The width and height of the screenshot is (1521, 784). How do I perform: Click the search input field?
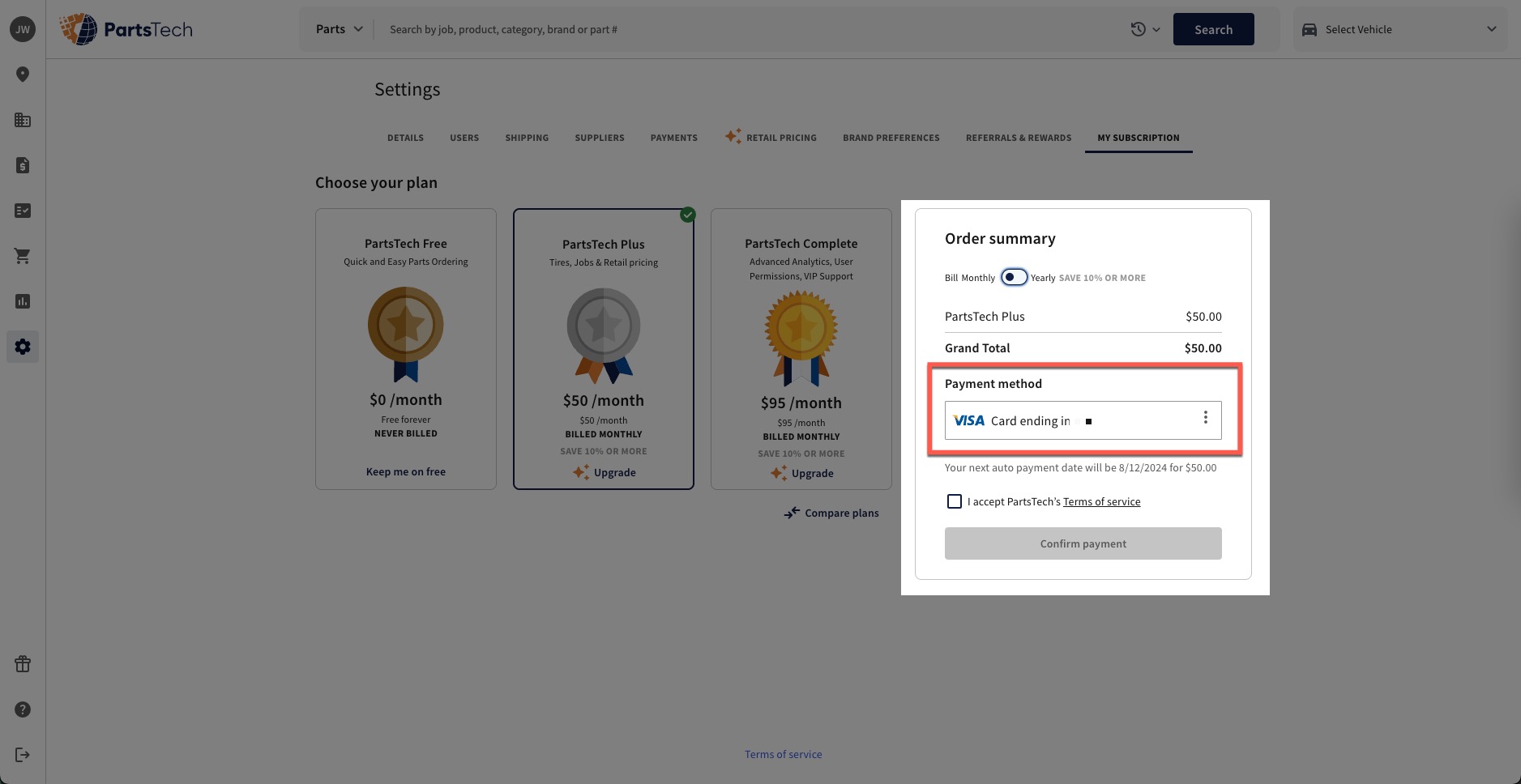[x=729, y=29]
